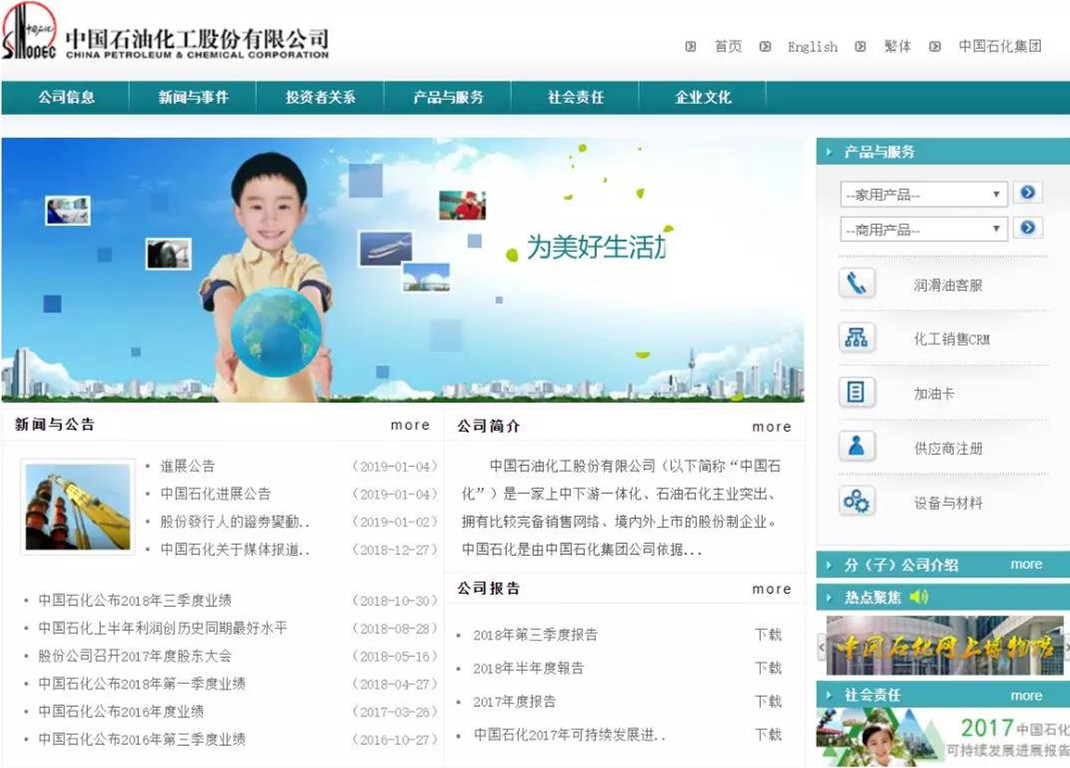Click more in 公司简介 section
Screen dimensions: 1070x768
pos(772,427)
